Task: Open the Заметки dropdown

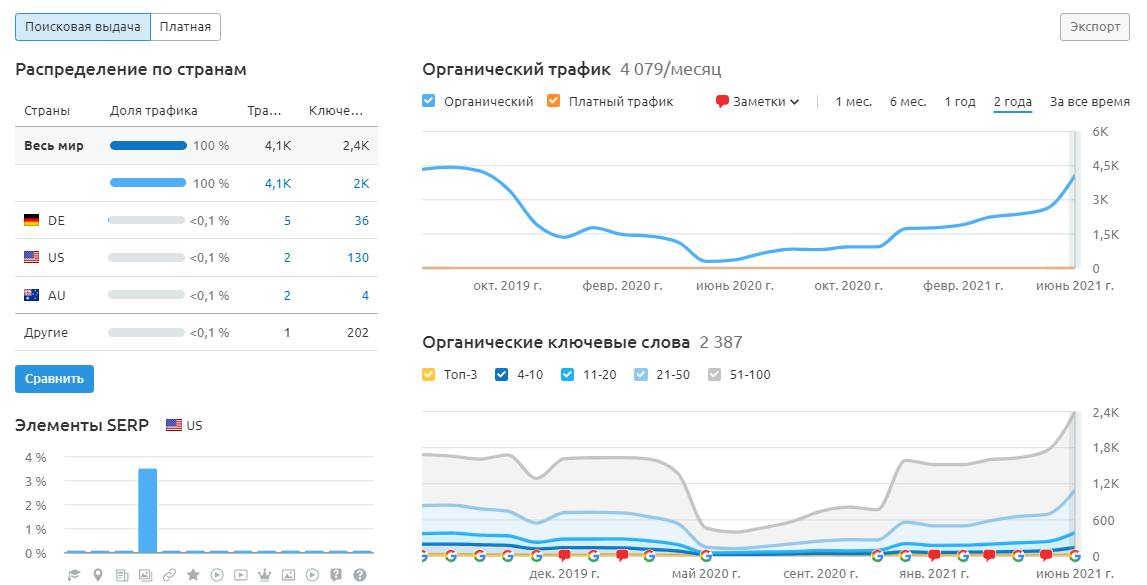Action: click(x=758, y=101)
